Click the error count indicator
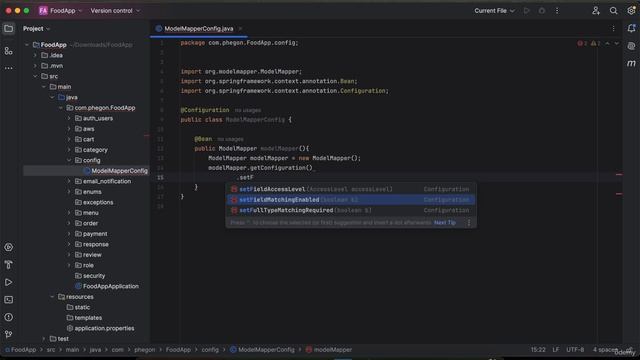Viewport: 640px width, 360px height. tap(582, 43)
